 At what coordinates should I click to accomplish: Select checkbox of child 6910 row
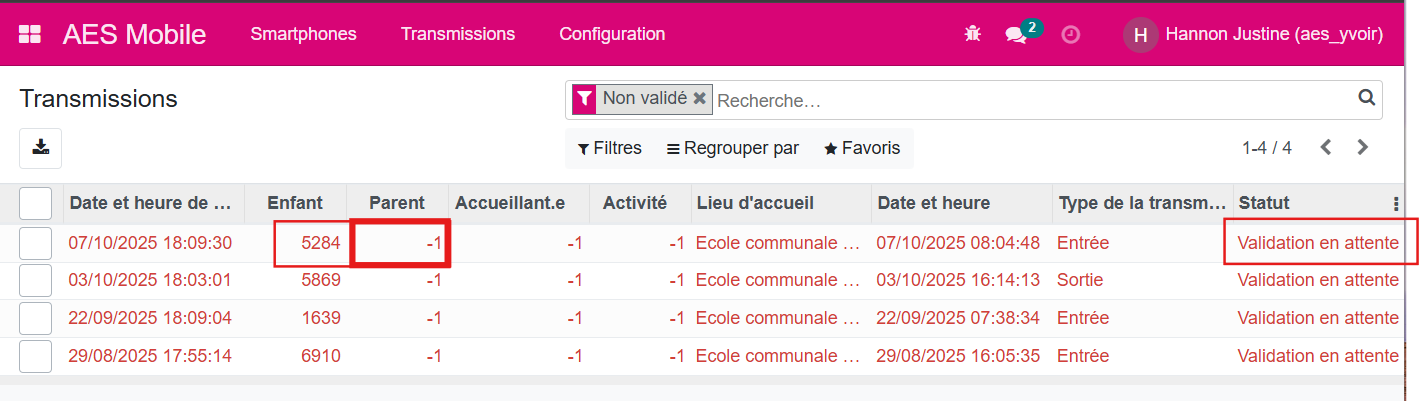click(x=36, y=356)
